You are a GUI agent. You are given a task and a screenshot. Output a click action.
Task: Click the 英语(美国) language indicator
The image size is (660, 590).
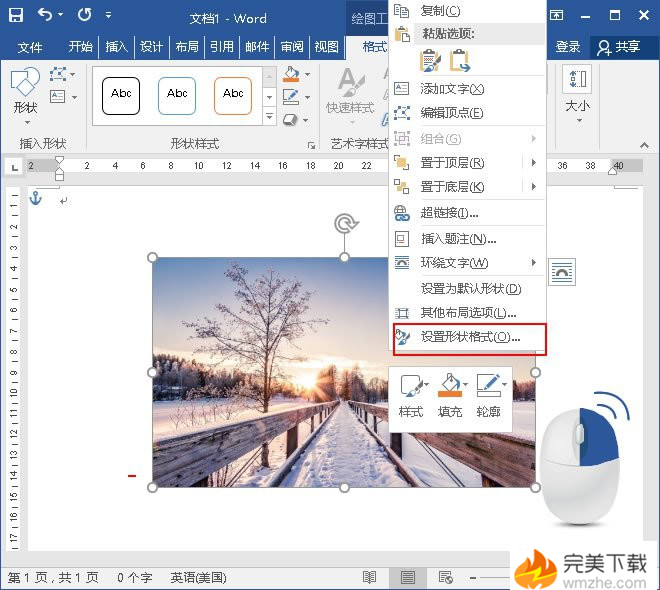coord(198,578)
